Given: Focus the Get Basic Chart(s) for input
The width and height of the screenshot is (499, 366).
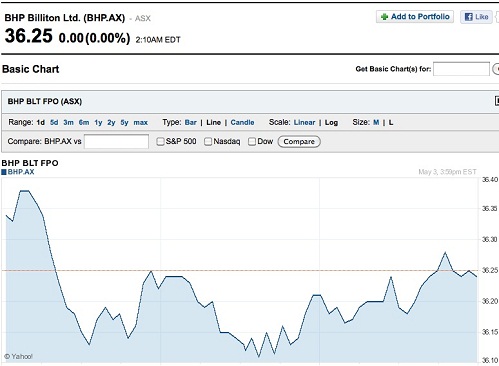Looking at the screenshot, I should [461, 69].
